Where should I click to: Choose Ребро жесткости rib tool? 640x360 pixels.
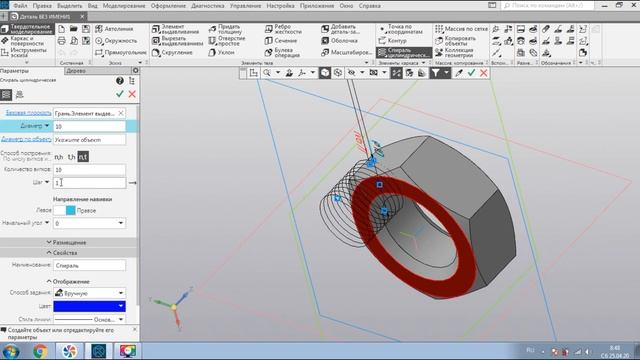click(283, 29)
